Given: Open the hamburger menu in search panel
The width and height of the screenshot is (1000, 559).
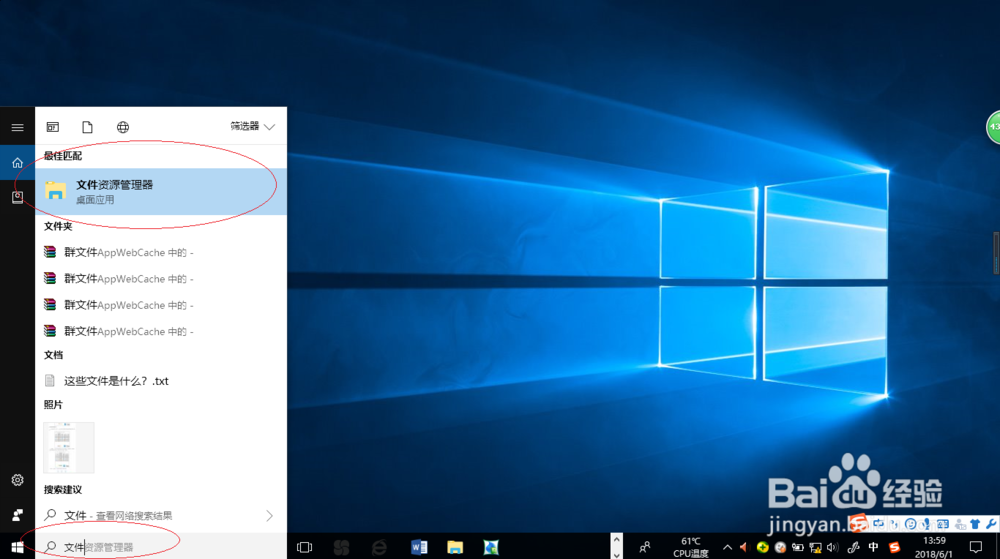Looking at the screenshot, I should (x=17, y=127).
